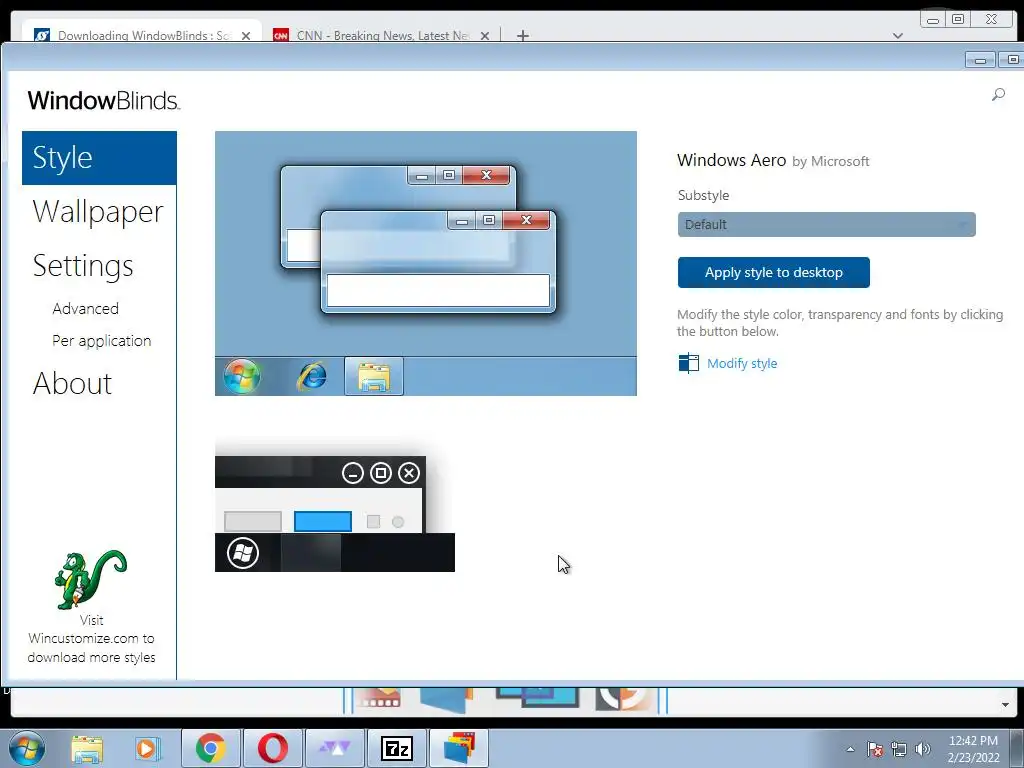Open Per application settings
This screenshot has height=768, width=1024.
[102, 341]
